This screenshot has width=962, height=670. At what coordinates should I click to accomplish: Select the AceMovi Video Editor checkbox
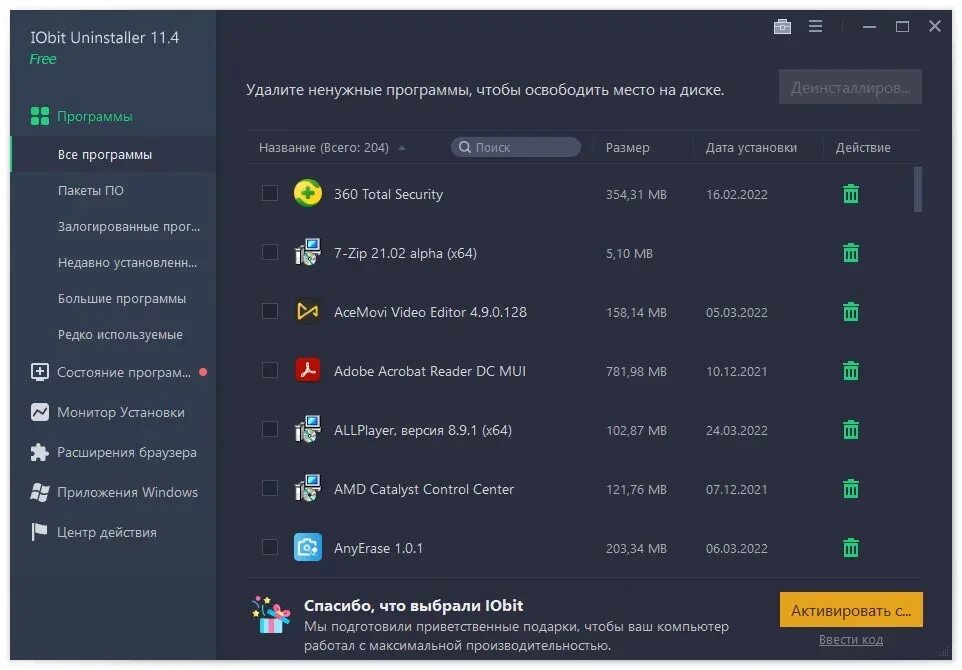pos(270,311)
